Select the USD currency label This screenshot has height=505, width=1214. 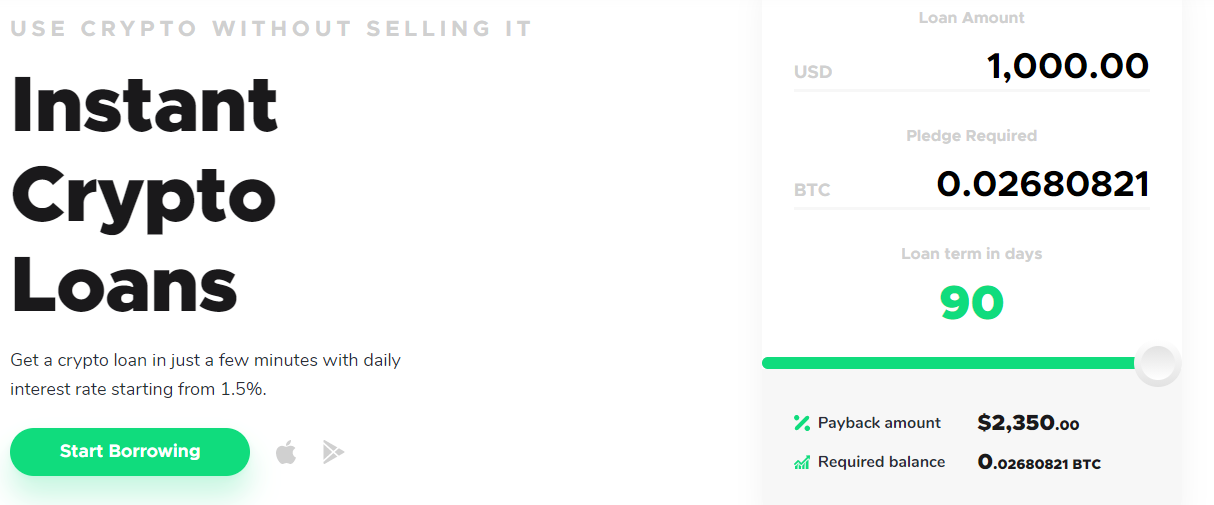(x=813, y=72)
